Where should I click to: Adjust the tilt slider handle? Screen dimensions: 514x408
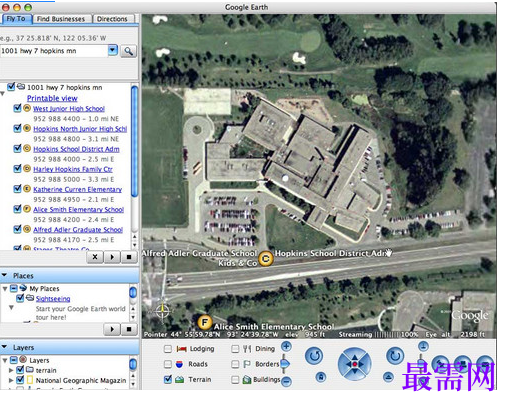[421, 363]
